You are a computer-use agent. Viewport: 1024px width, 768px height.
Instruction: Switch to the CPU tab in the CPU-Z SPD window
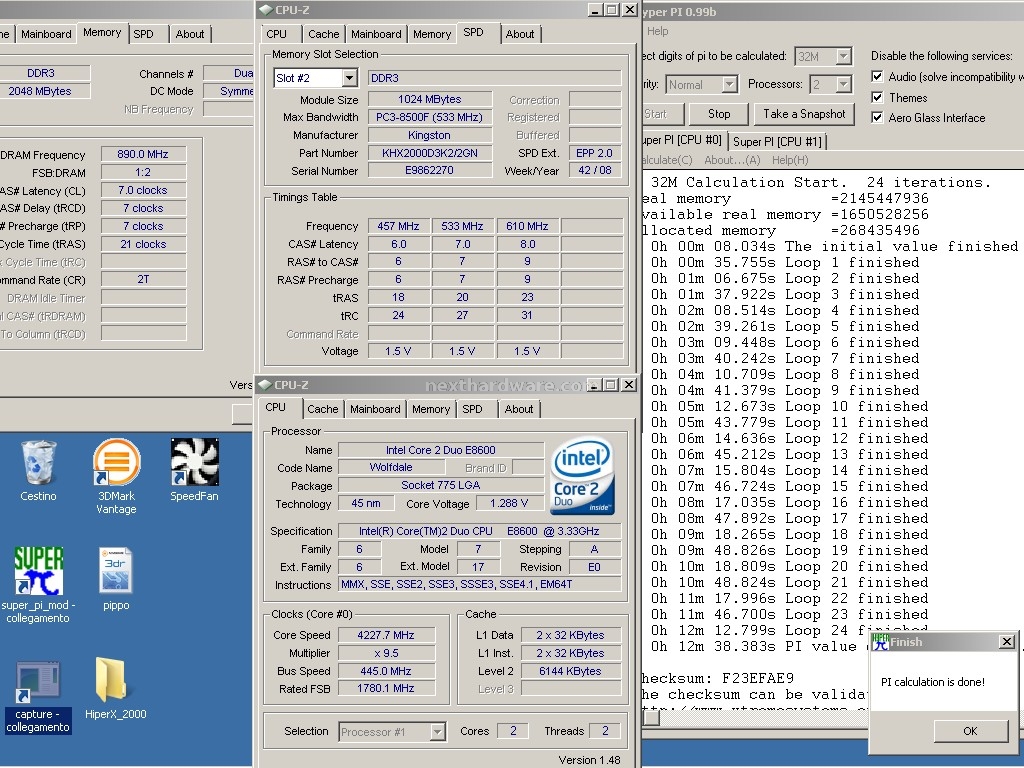coord(276,34)
